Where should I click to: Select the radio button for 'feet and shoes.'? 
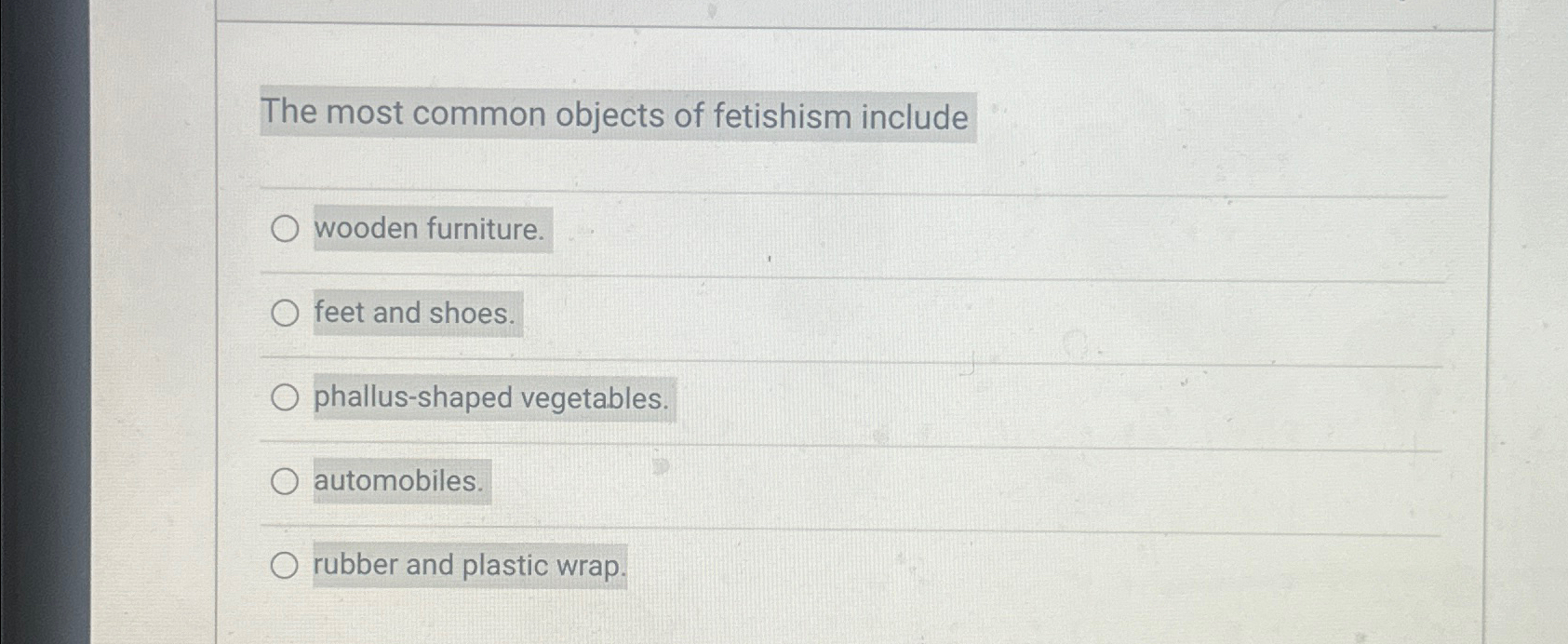284,315
